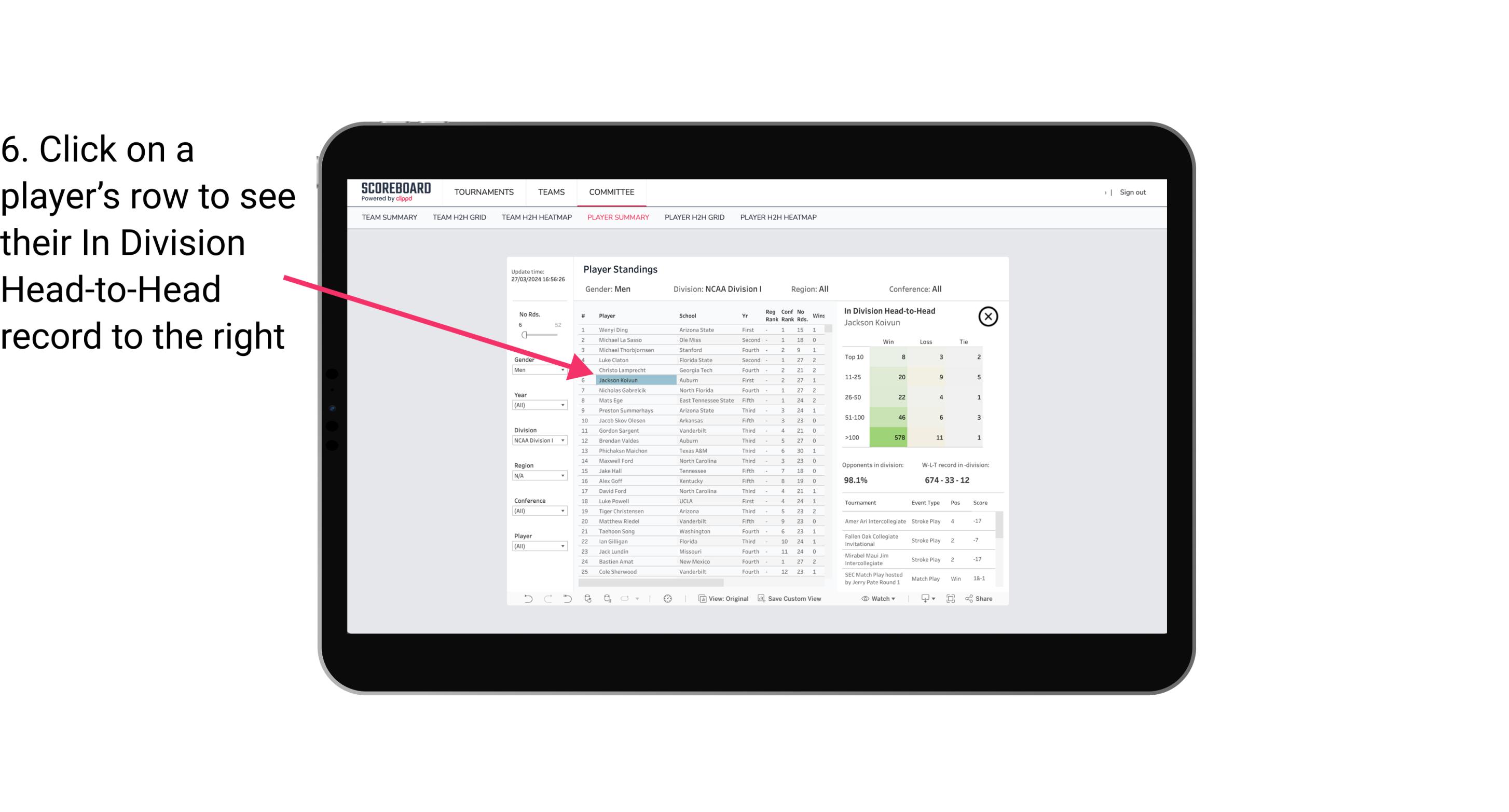Click the TOURNAMENTS menu item
This screenshot has height=812, width=1509.
pyautogui.click(x=484, y=191)
